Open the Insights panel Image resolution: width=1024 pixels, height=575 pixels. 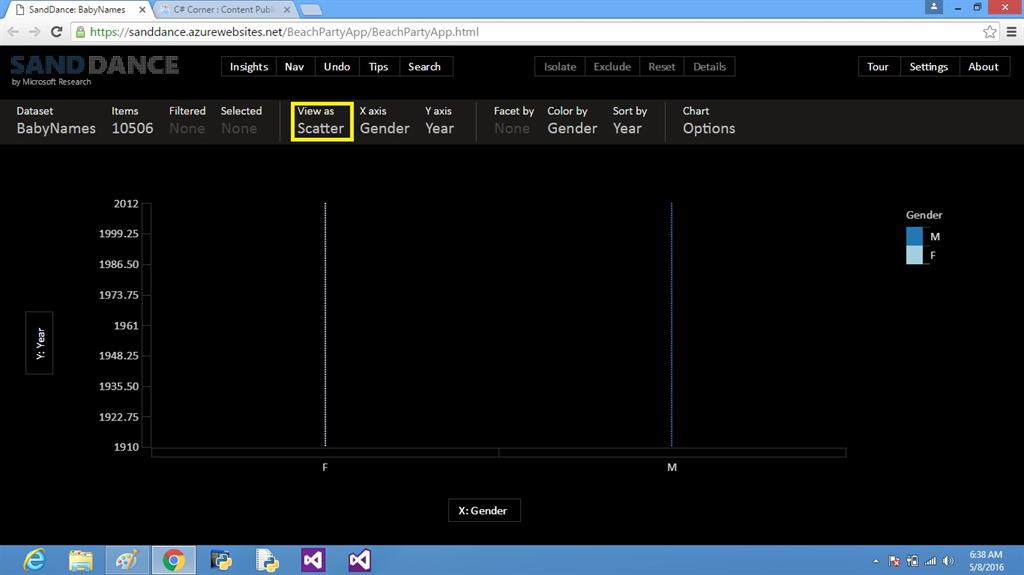249,67
